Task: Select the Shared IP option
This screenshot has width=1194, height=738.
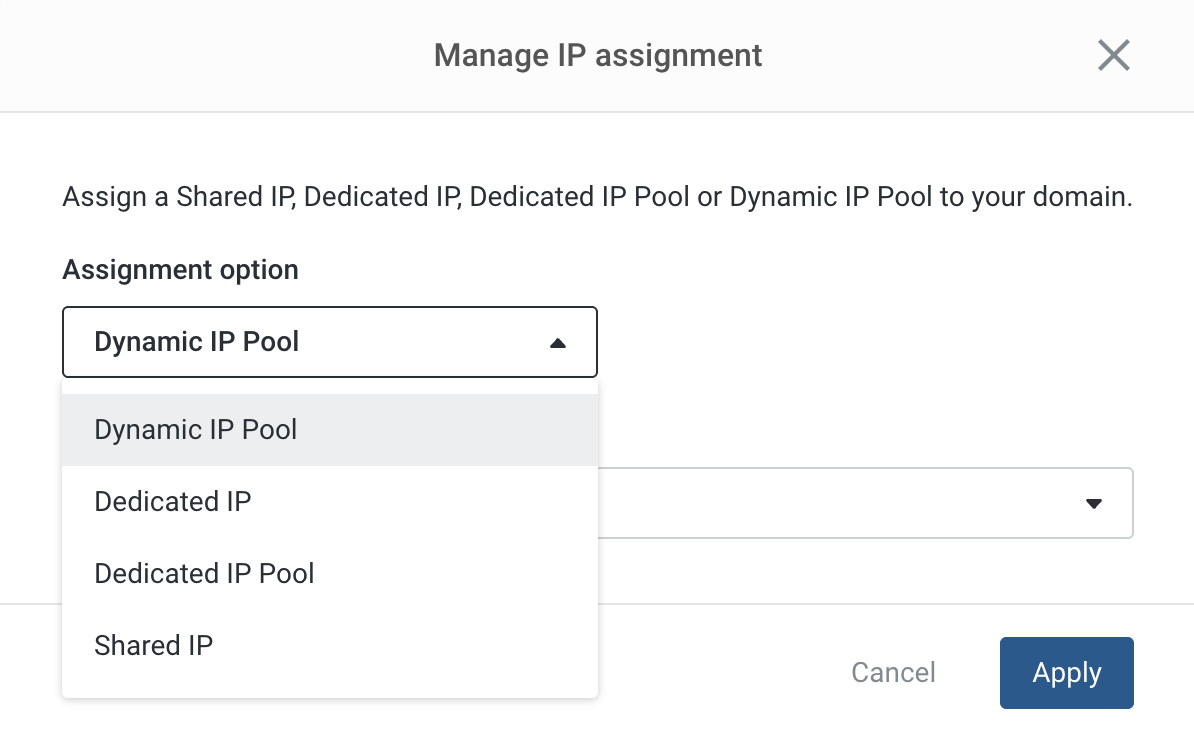Action: point(330,645)
